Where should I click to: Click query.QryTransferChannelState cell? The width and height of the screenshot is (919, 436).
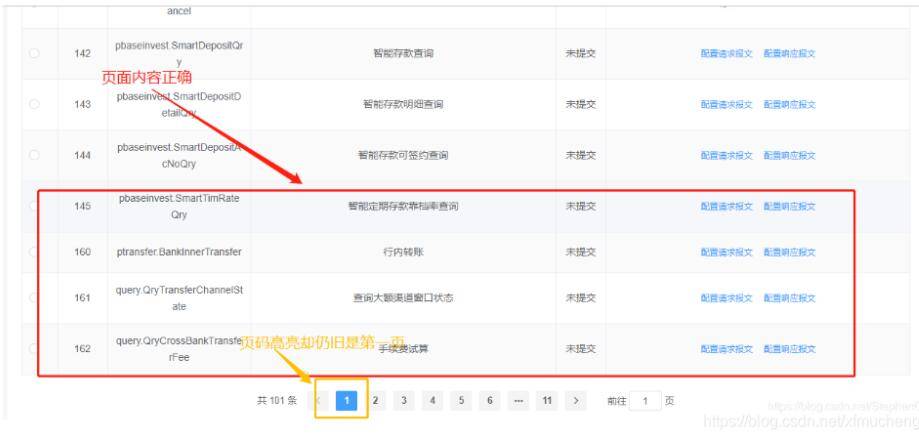[x=179, y=298]
